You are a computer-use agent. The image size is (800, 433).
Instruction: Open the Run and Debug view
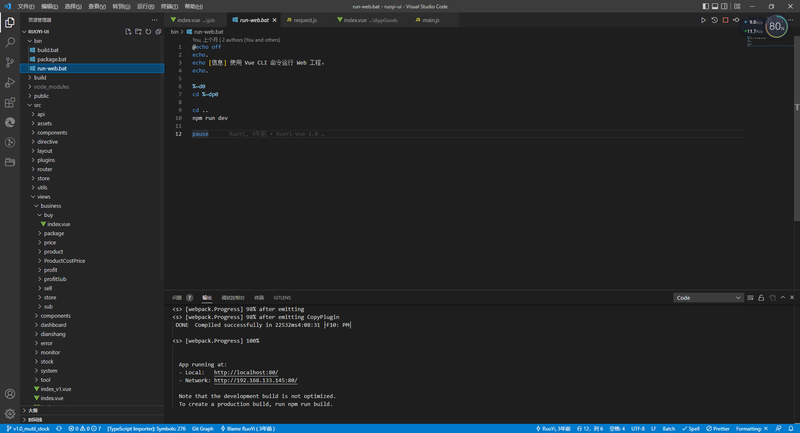(x=10, y=82)
